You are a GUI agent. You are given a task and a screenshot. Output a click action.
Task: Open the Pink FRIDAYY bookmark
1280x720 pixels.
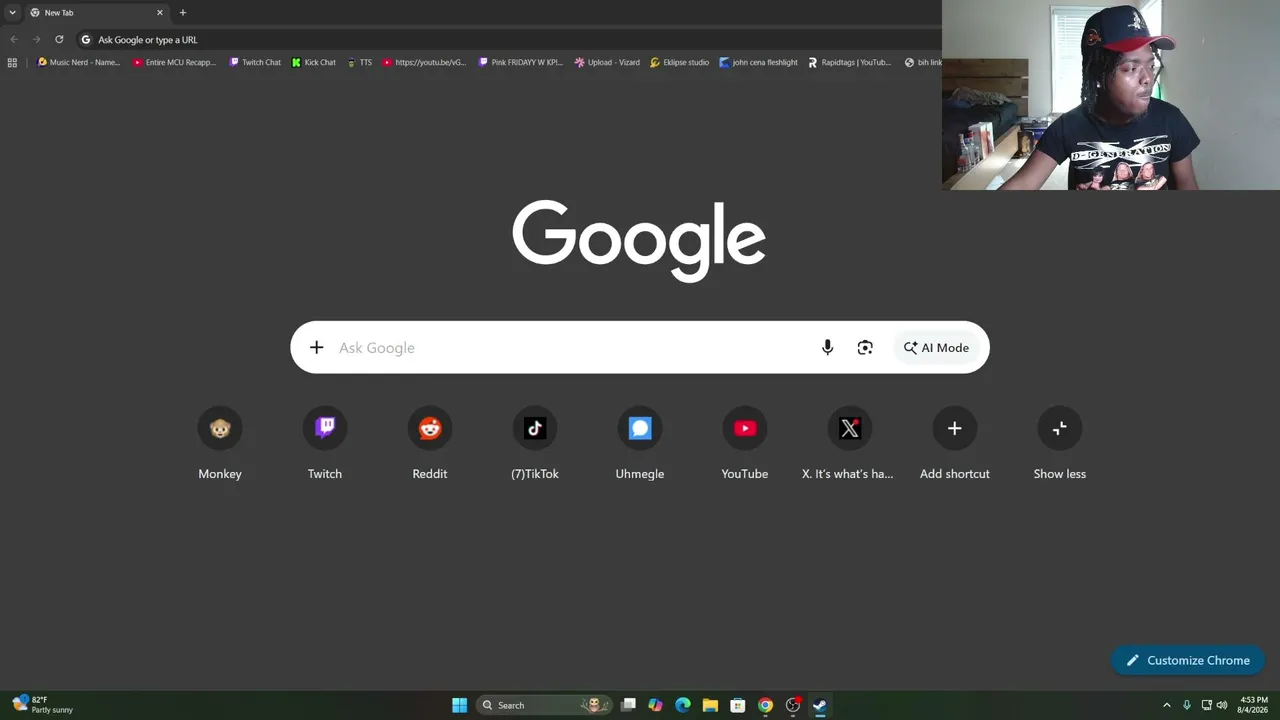tap(521, 62)
